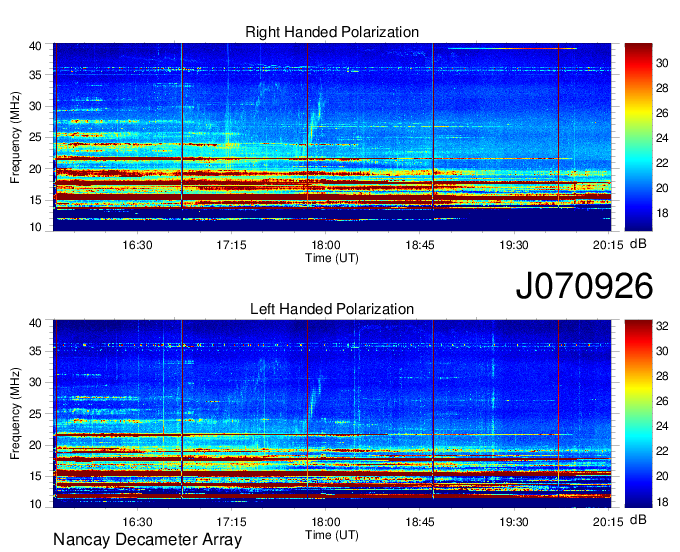The height and width of the screenshot is (552, 680).
Task: Click the Left Handed Polarization title
Action: [x=332, y=309]
